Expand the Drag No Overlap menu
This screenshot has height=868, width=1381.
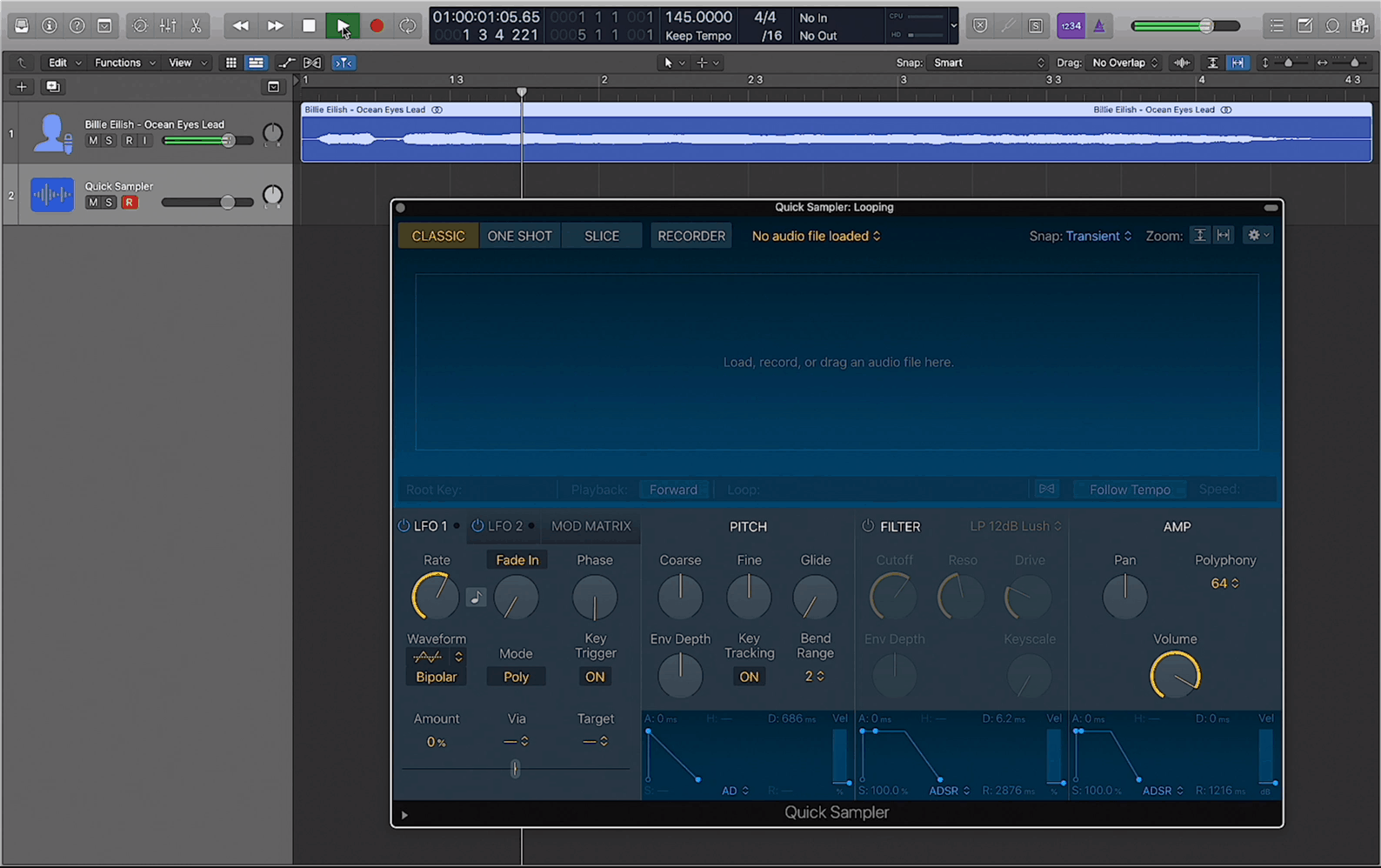coord(1124,63)
